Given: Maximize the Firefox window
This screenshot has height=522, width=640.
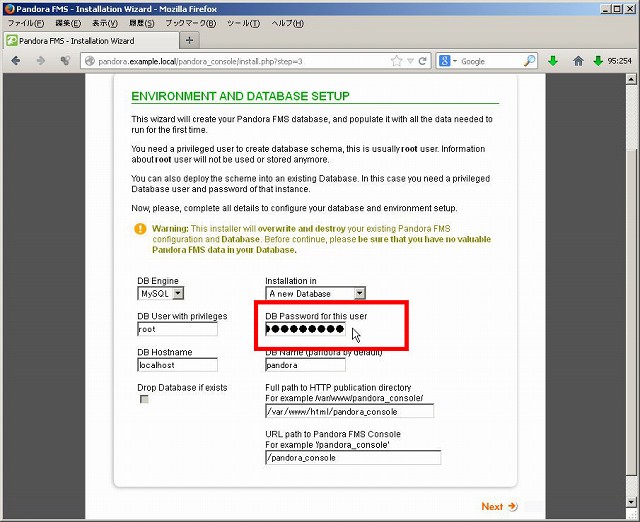Looking at the screenshot, I should pos(617,9).
